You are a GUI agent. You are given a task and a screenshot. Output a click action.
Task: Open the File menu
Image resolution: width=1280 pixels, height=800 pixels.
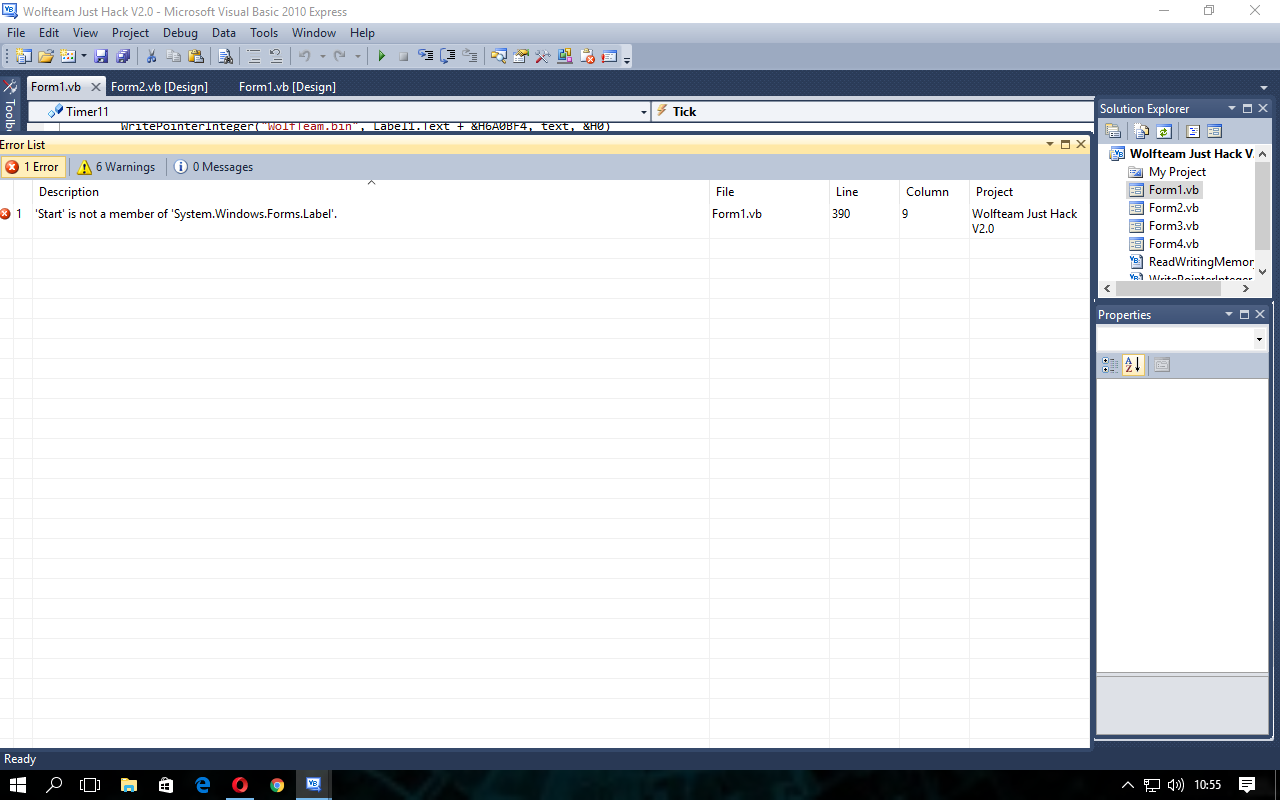(x=16, y=33)
